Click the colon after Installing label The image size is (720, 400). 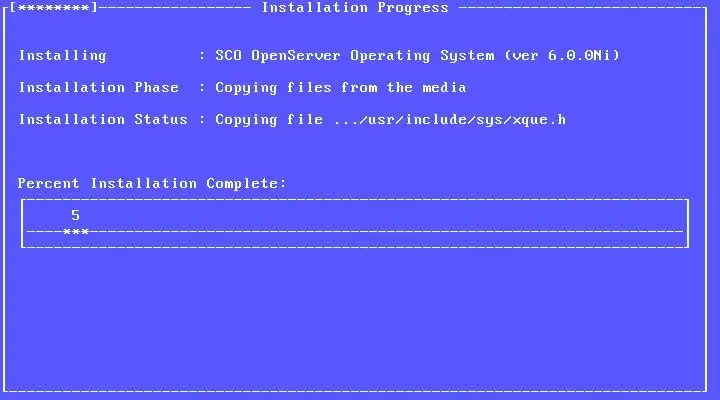tap(202, 56)
